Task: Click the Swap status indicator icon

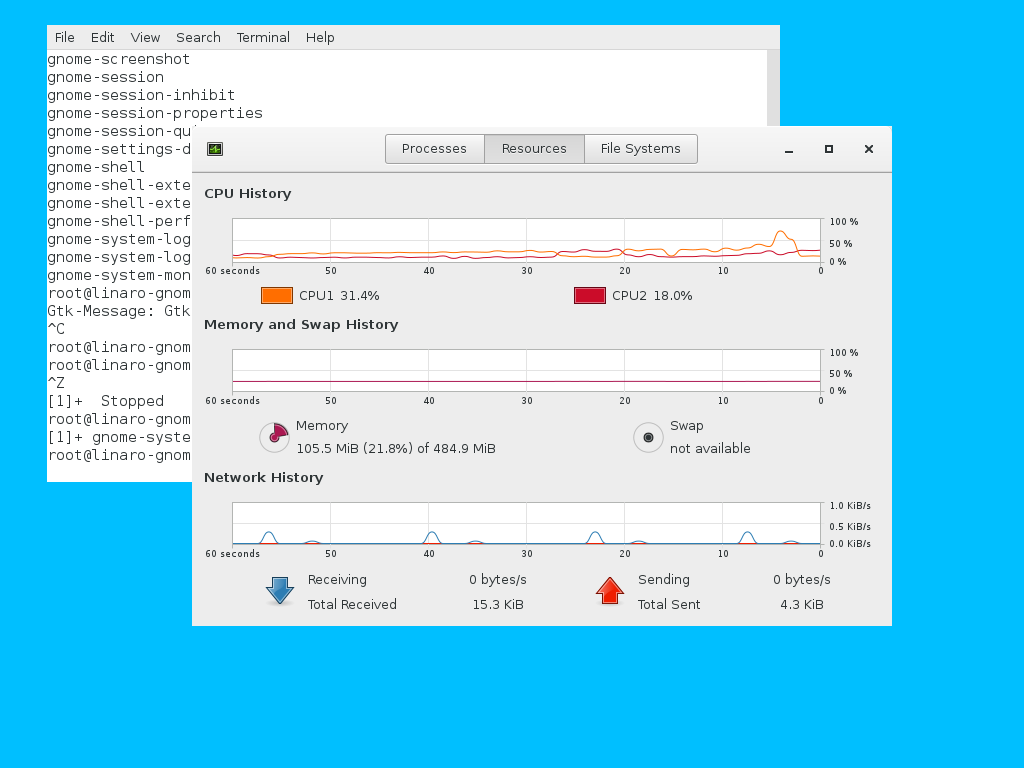Action: tap(648, 437)
